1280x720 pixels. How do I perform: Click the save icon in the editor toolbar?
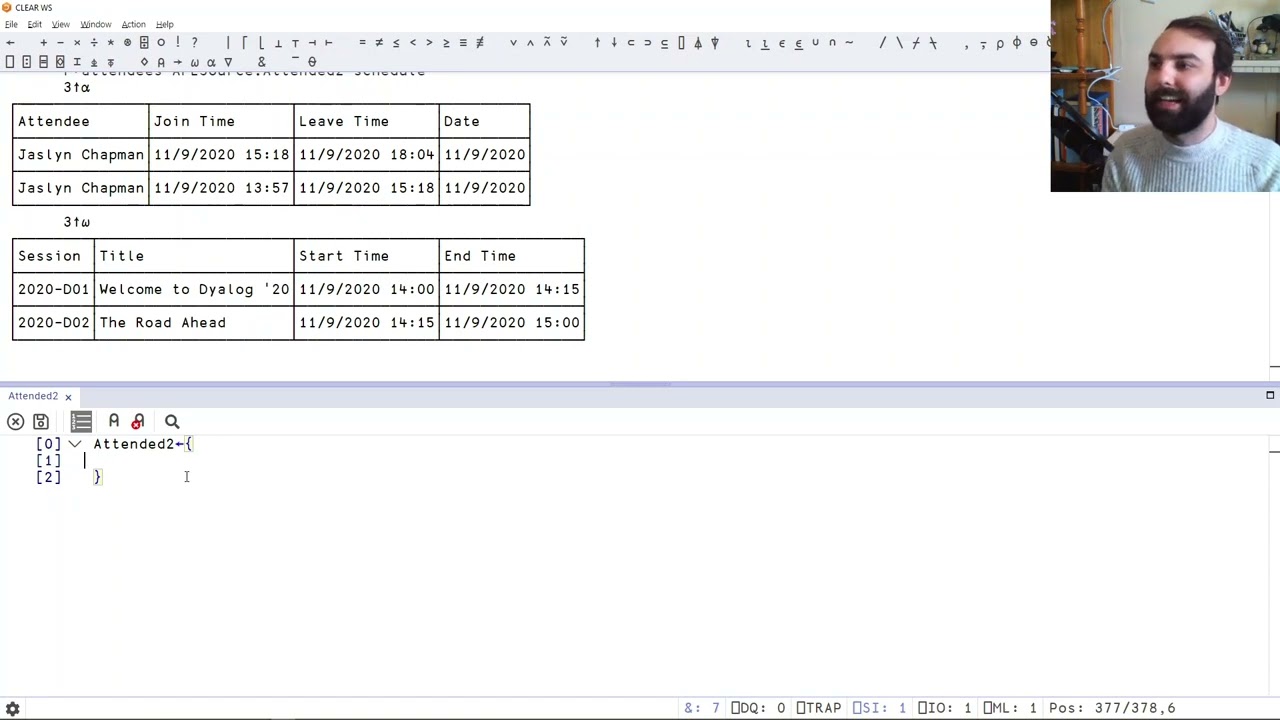coord(40,421)
